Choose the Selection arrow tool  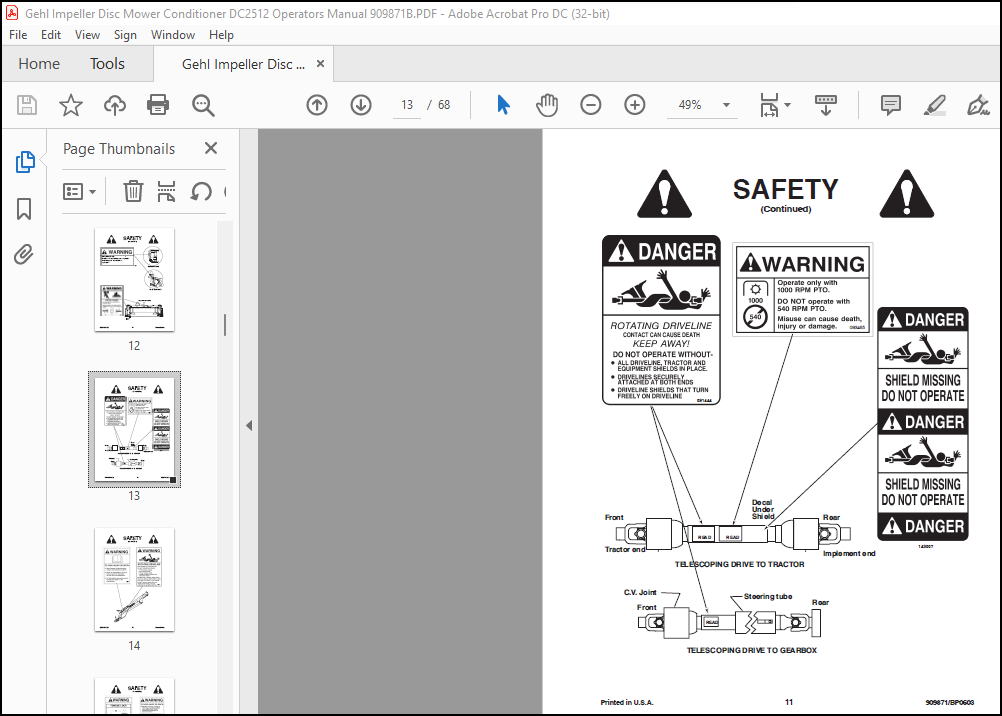(504, 105)
